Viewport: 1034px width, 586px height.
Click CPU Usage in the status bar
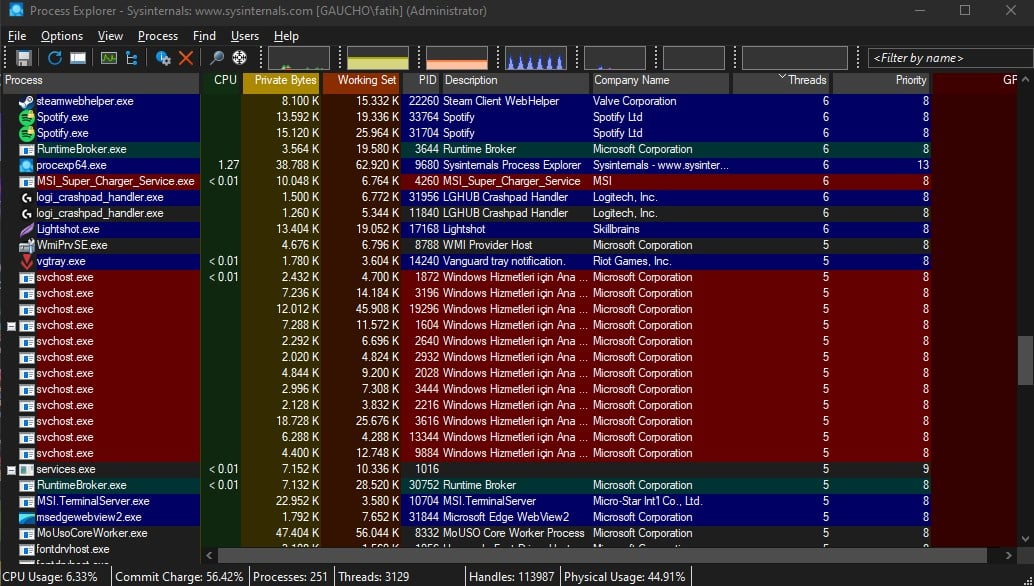[x=50, y=577]
